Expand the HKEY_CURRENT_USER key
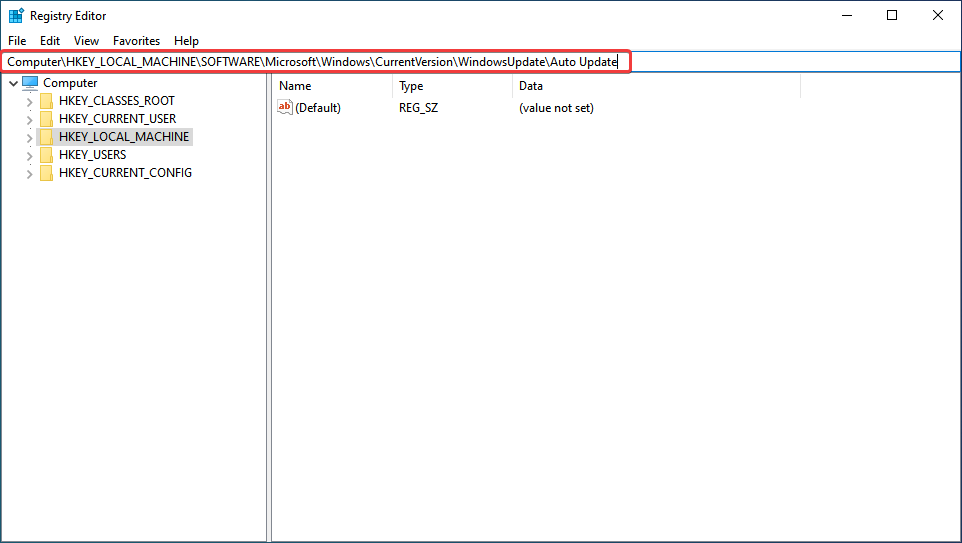The height and width of the screenshot is (543, 962). pos(29,119)
